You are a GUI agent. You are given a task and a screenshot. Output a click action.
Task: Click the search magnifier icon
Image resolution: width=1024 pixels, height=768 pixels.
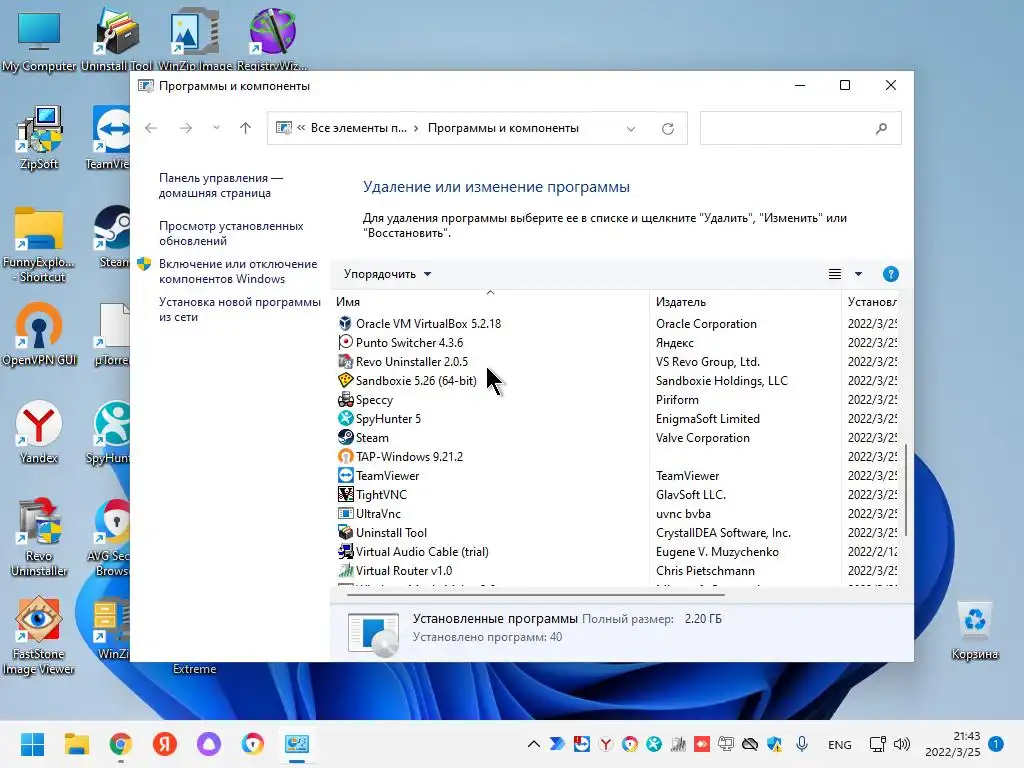coord(881,129)
